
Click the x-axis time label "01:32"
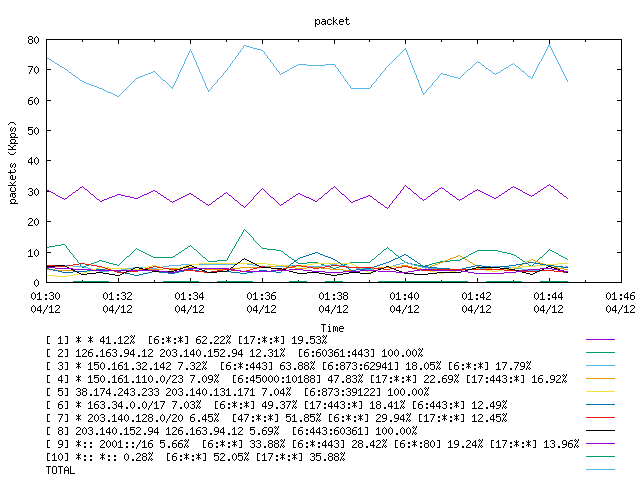point(118,296)
